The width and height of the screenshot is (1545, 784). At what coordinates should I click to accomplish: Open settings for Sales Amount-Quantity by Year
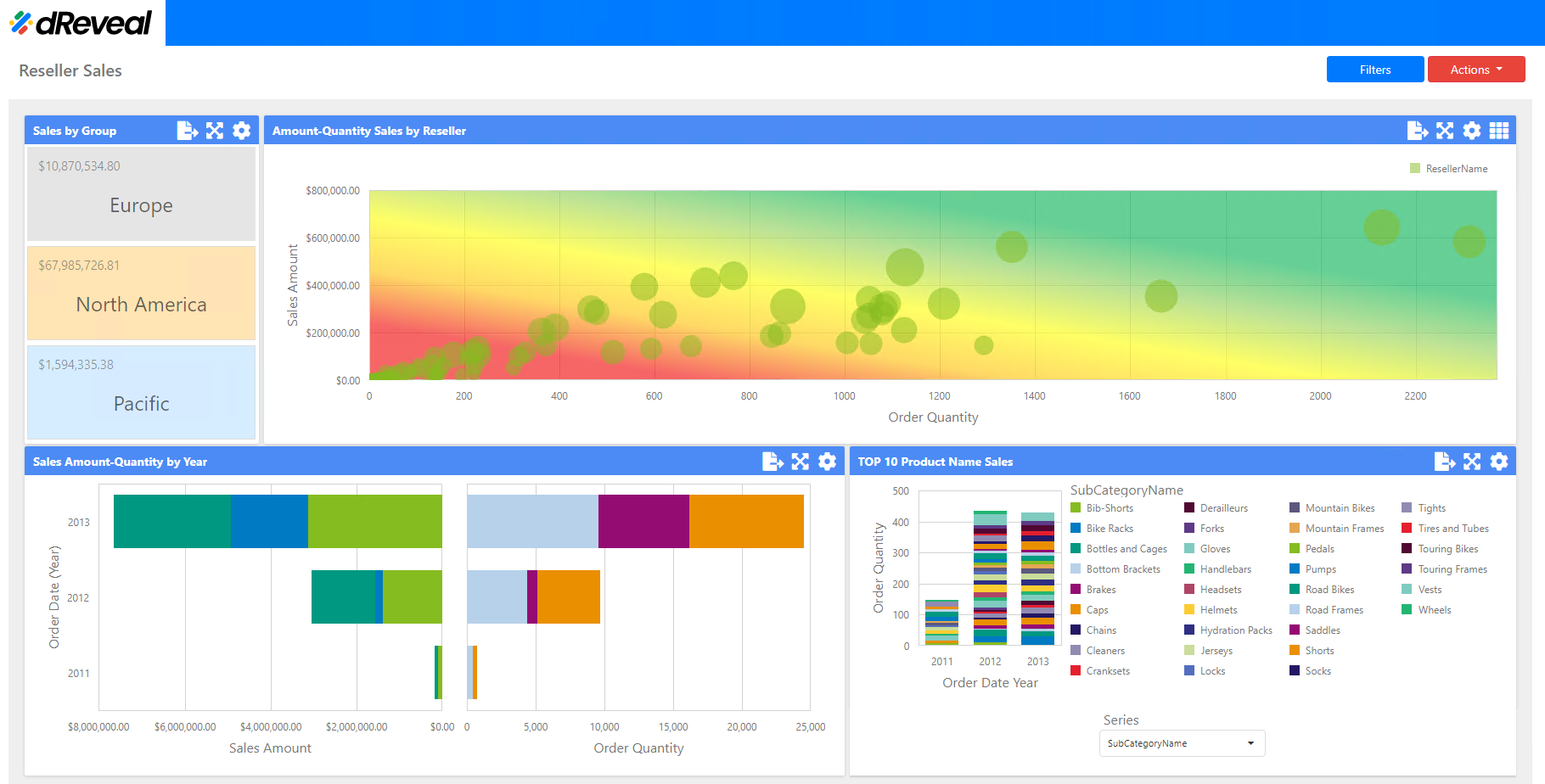pos(828,461)
